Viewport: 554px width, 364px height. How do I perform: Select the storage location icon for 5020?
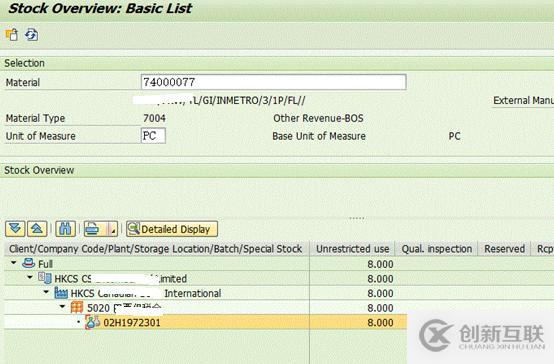coord(77,307)
